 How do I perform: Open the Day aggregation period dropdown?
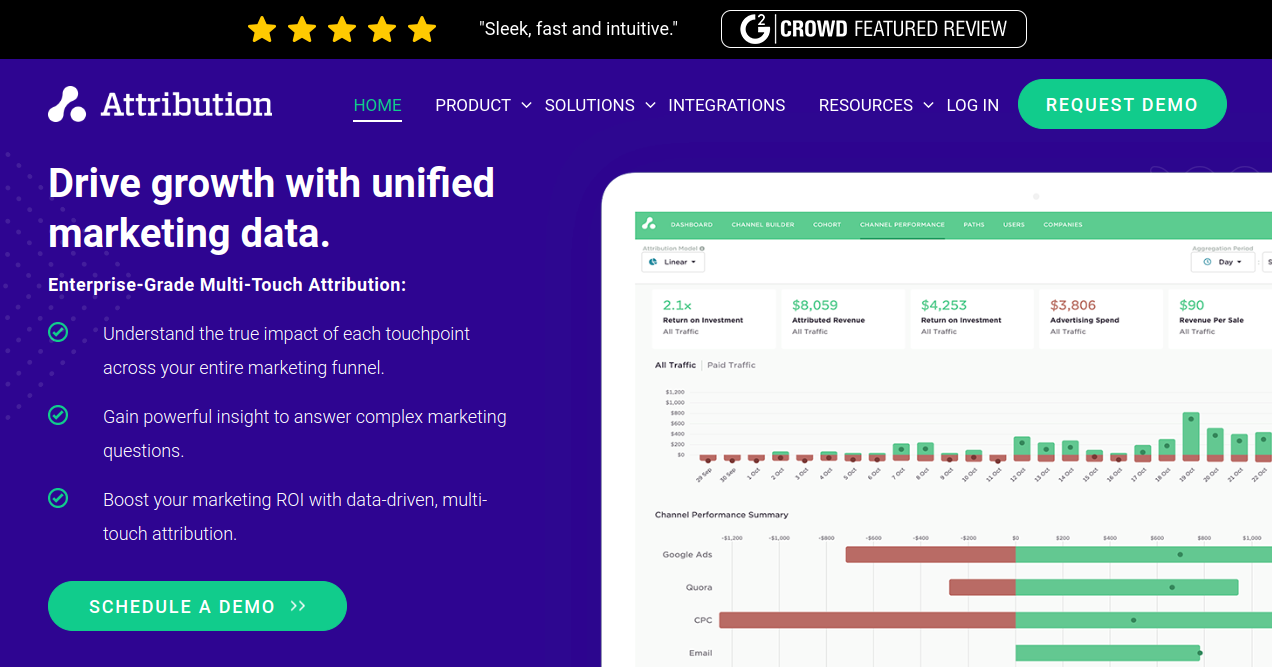tap(1222, 262)
